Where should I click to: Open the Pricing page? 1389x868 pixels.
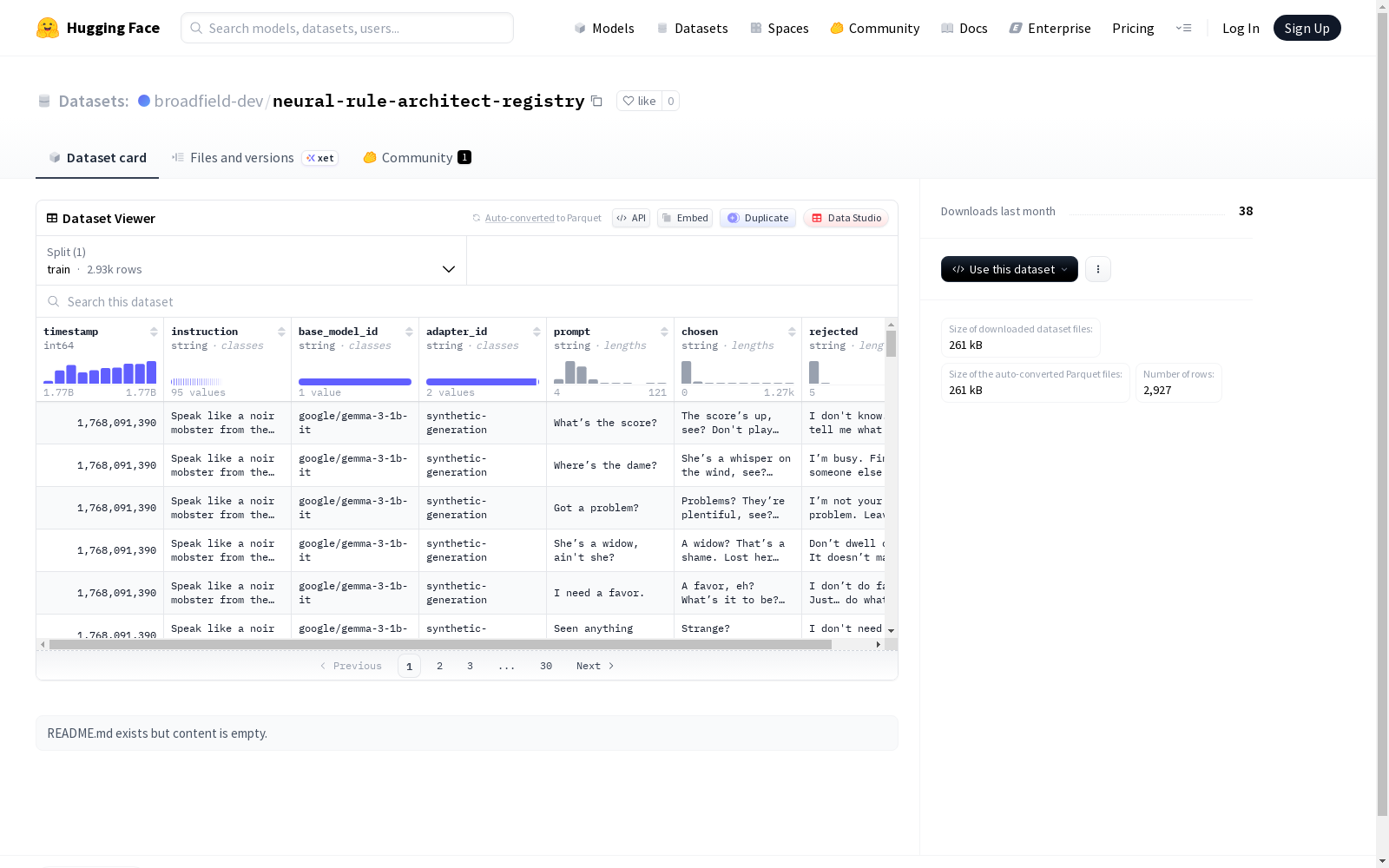tap(1133, 28)
